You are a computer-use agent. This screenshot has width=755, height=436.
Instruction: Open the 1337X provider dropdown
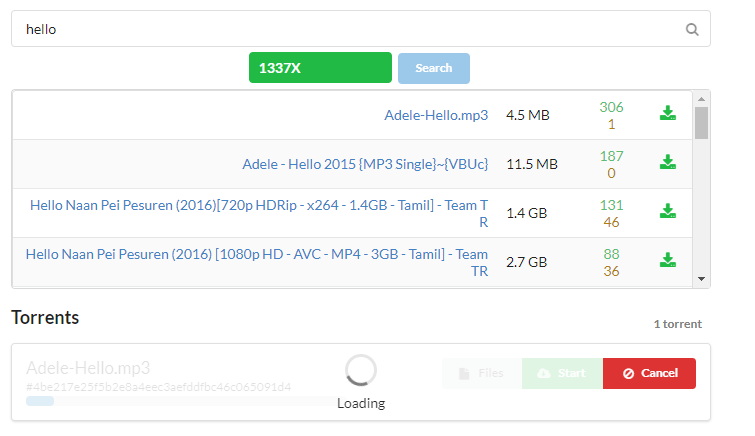320,68
